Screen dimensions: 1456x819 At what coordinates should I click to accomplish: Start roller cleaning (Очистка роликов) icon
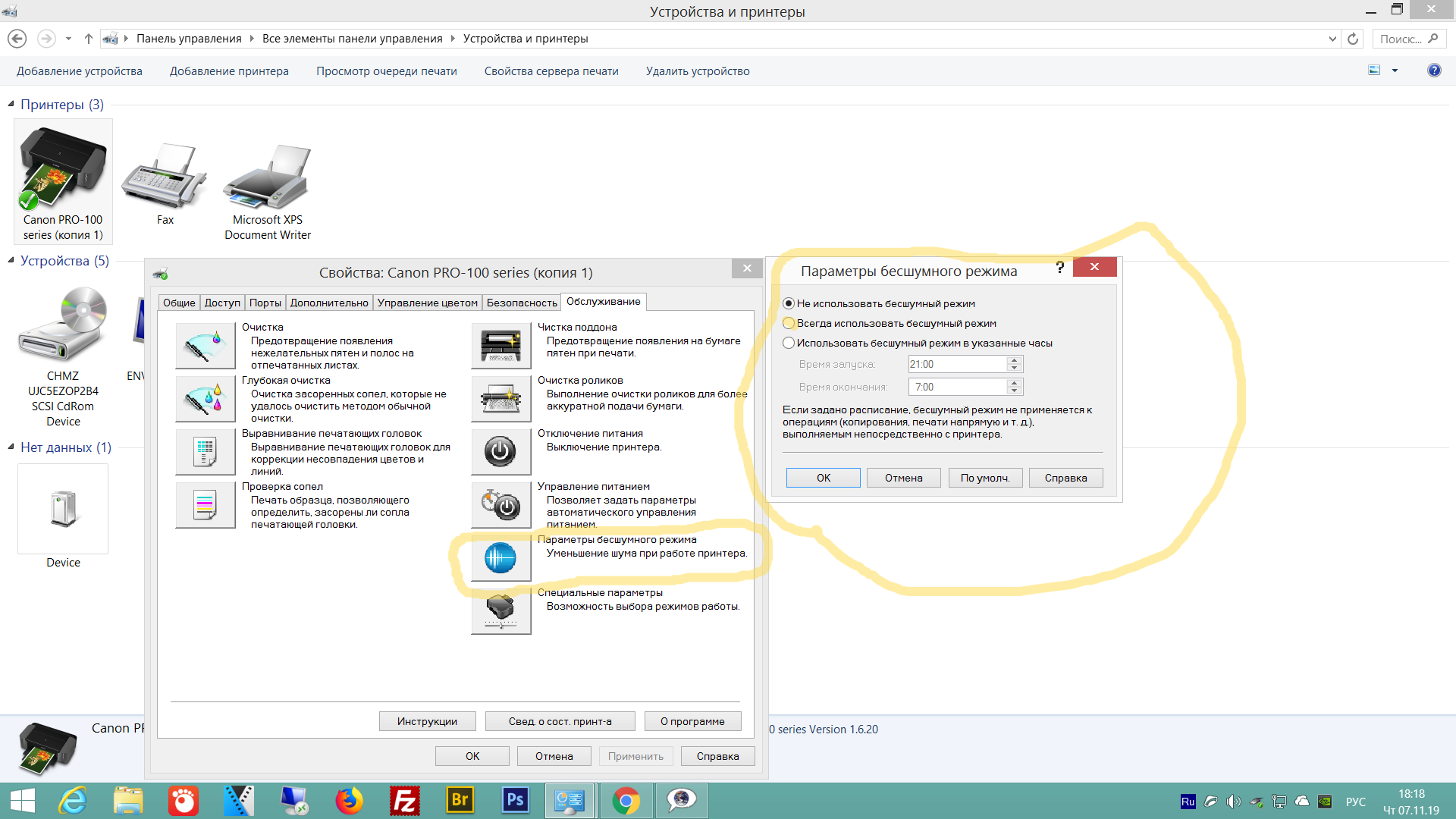point(501,399)
